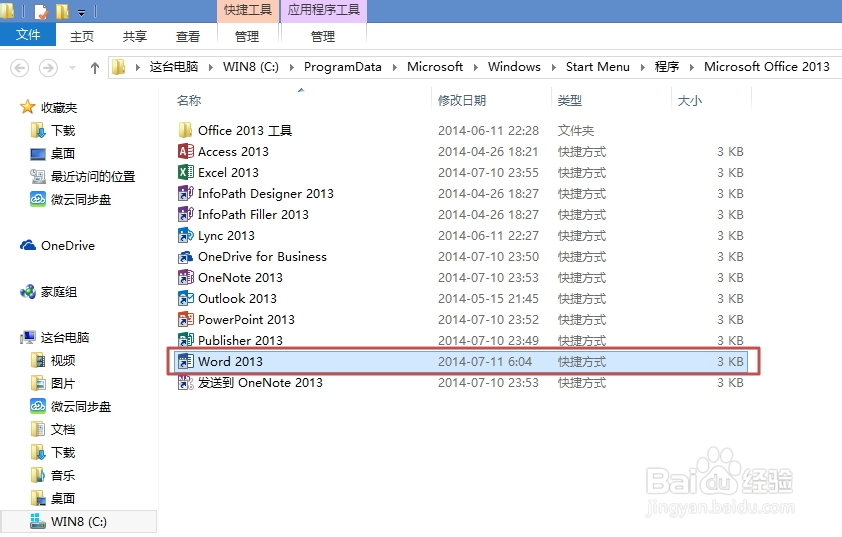Viewport: 842px width, 537px height.
Task: Expand the chevron after 程序 in address bar
Action: pyautogui.click(x=692, y=67)
